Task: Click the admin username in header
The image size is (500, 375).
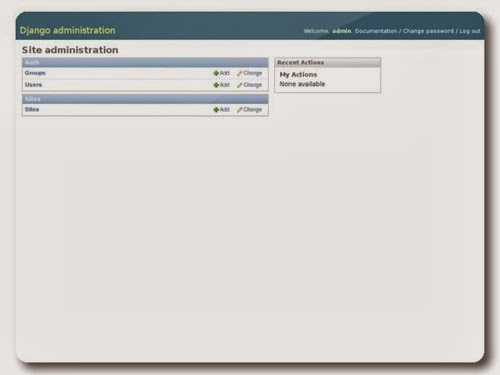Action: (342, 31)
